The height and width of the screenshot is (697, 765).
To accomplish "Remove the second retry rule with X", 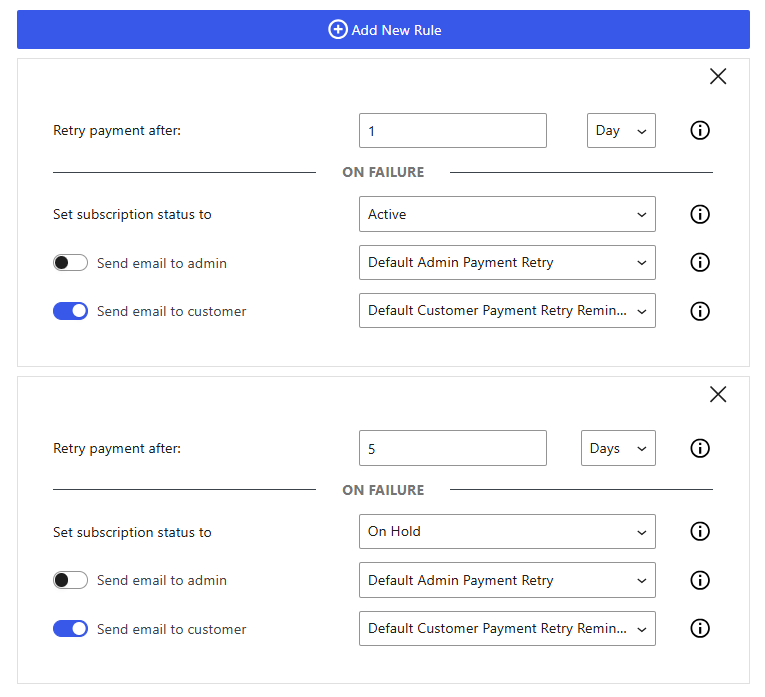I will click(x=718, y=395).
